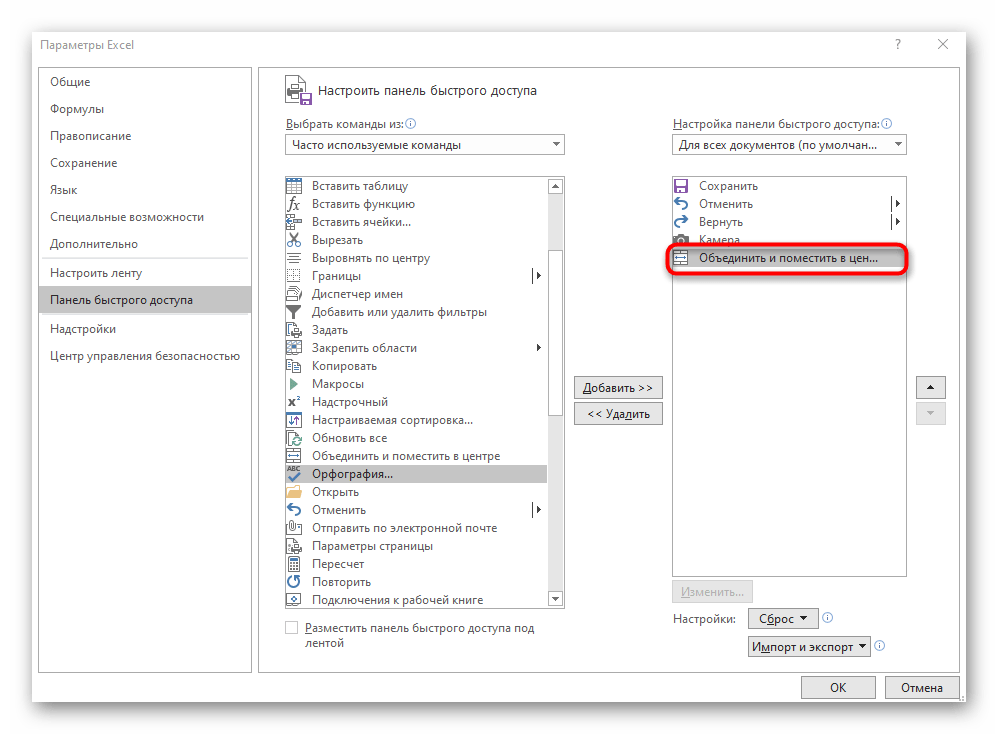
Task: Click the funnel icon for filters command
Action: coord(294,312)
